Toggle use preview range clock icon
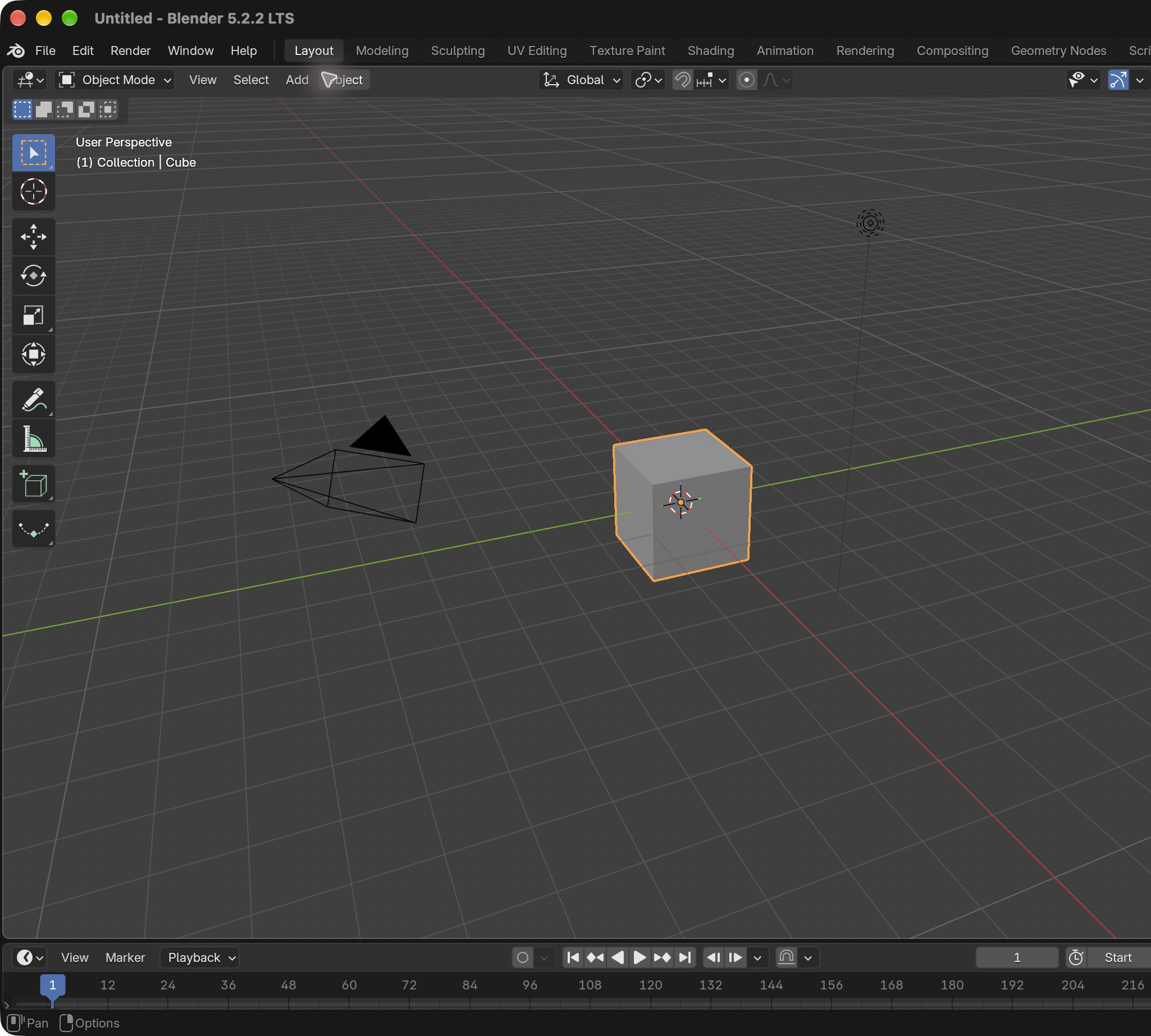This screenshot has width=1151, height=1036. [x=1076, y=957]
